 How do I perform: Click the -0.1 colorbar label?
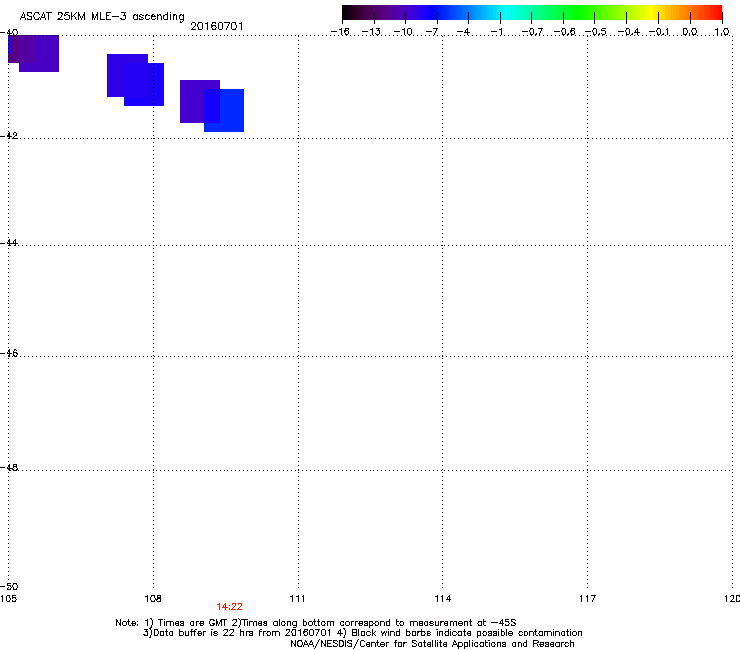click(659, 32)
